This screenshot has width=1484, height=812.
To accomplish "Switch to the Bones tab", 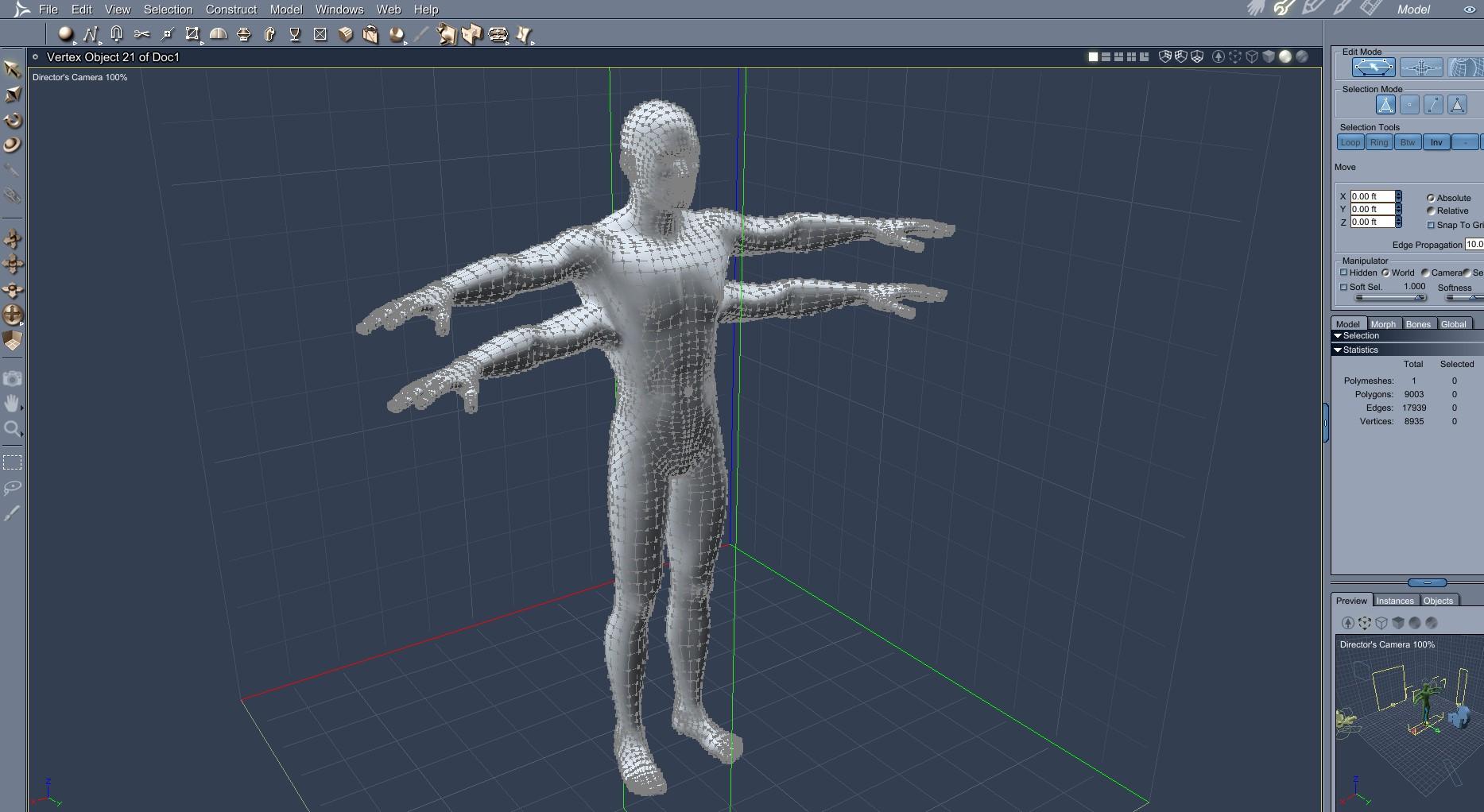I will pyautogui.click(x=1418, y=324).
